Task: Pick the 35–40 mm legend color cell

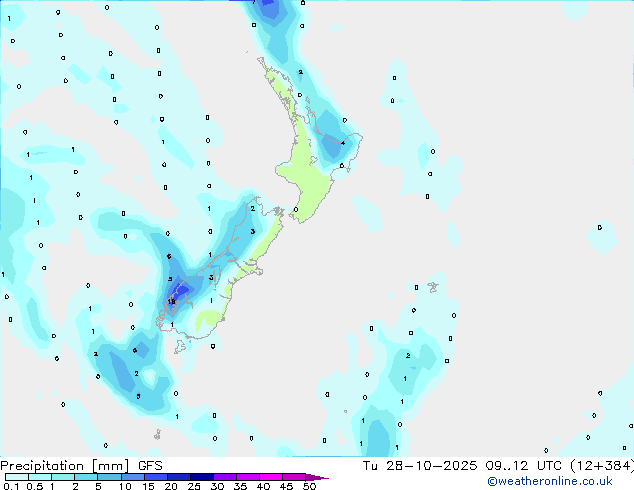Action: tap(248, 477)
